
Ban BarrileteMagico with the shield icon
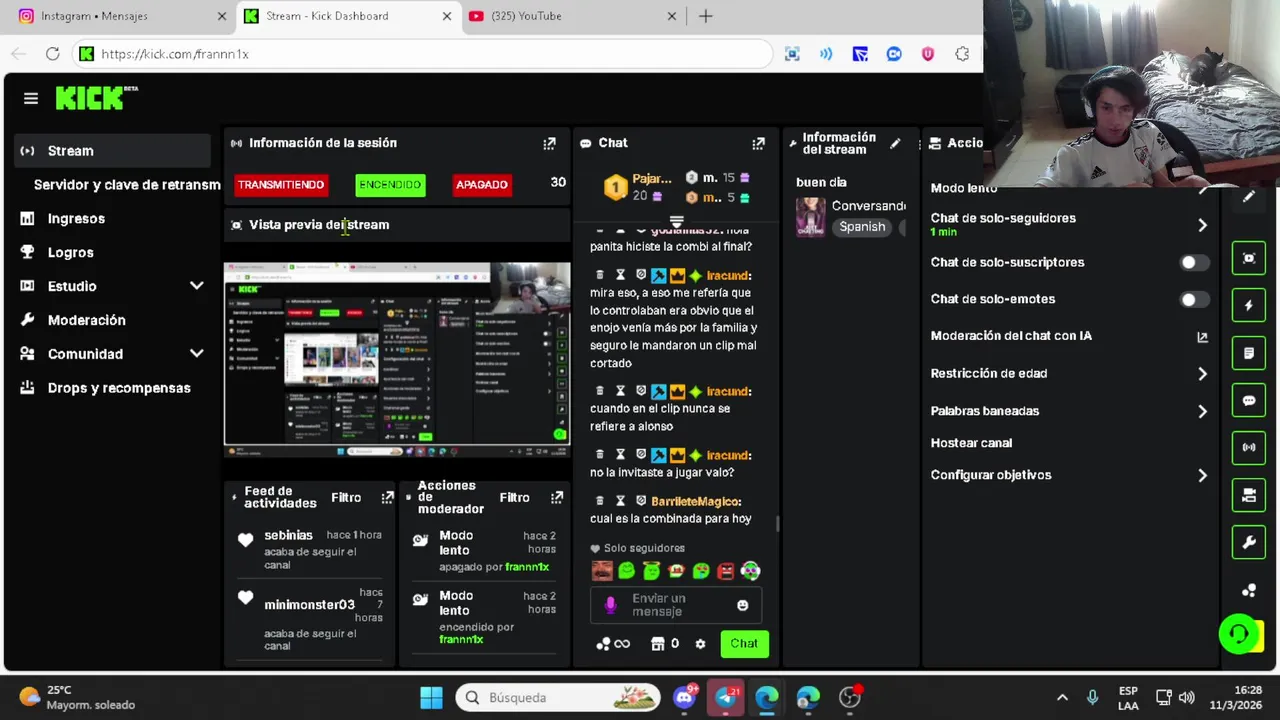pyautogui.click(x=640, y=501)
